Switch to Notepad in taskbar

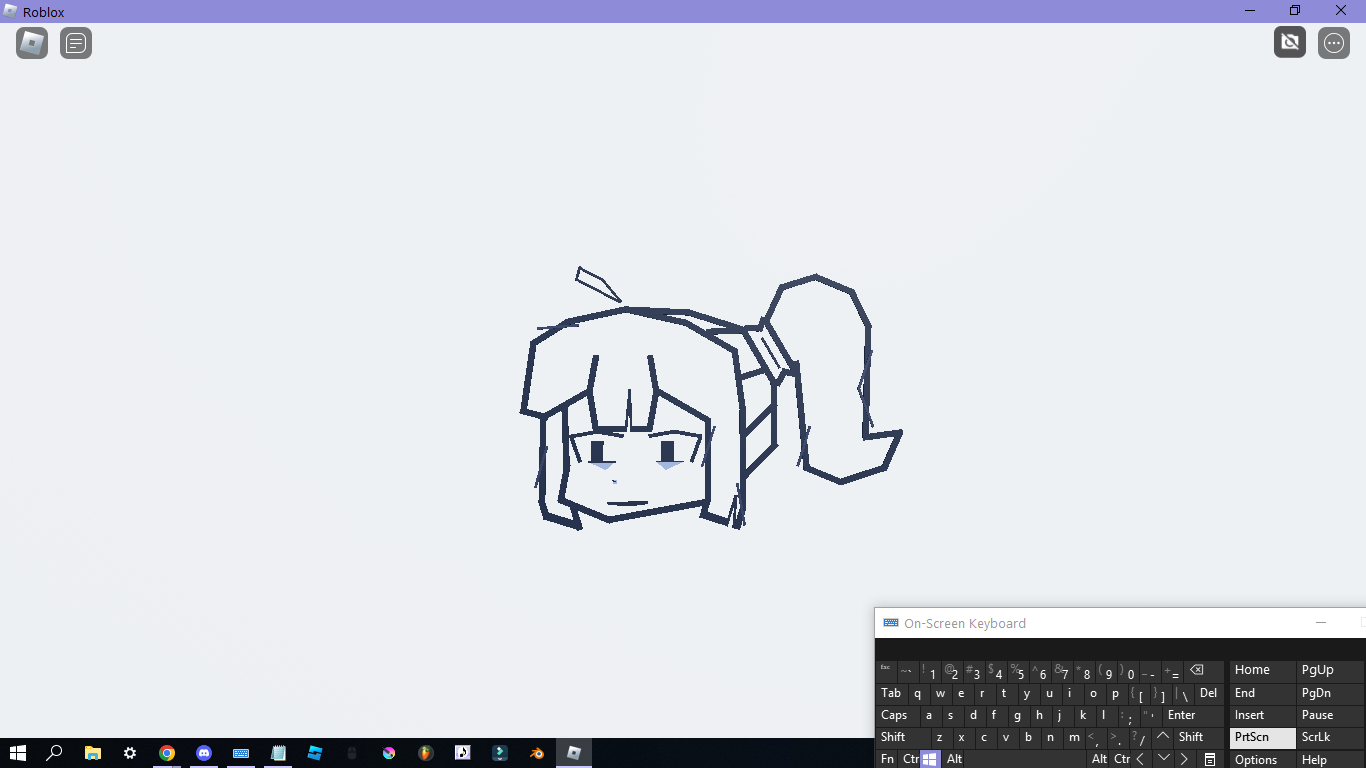point(278,753)
